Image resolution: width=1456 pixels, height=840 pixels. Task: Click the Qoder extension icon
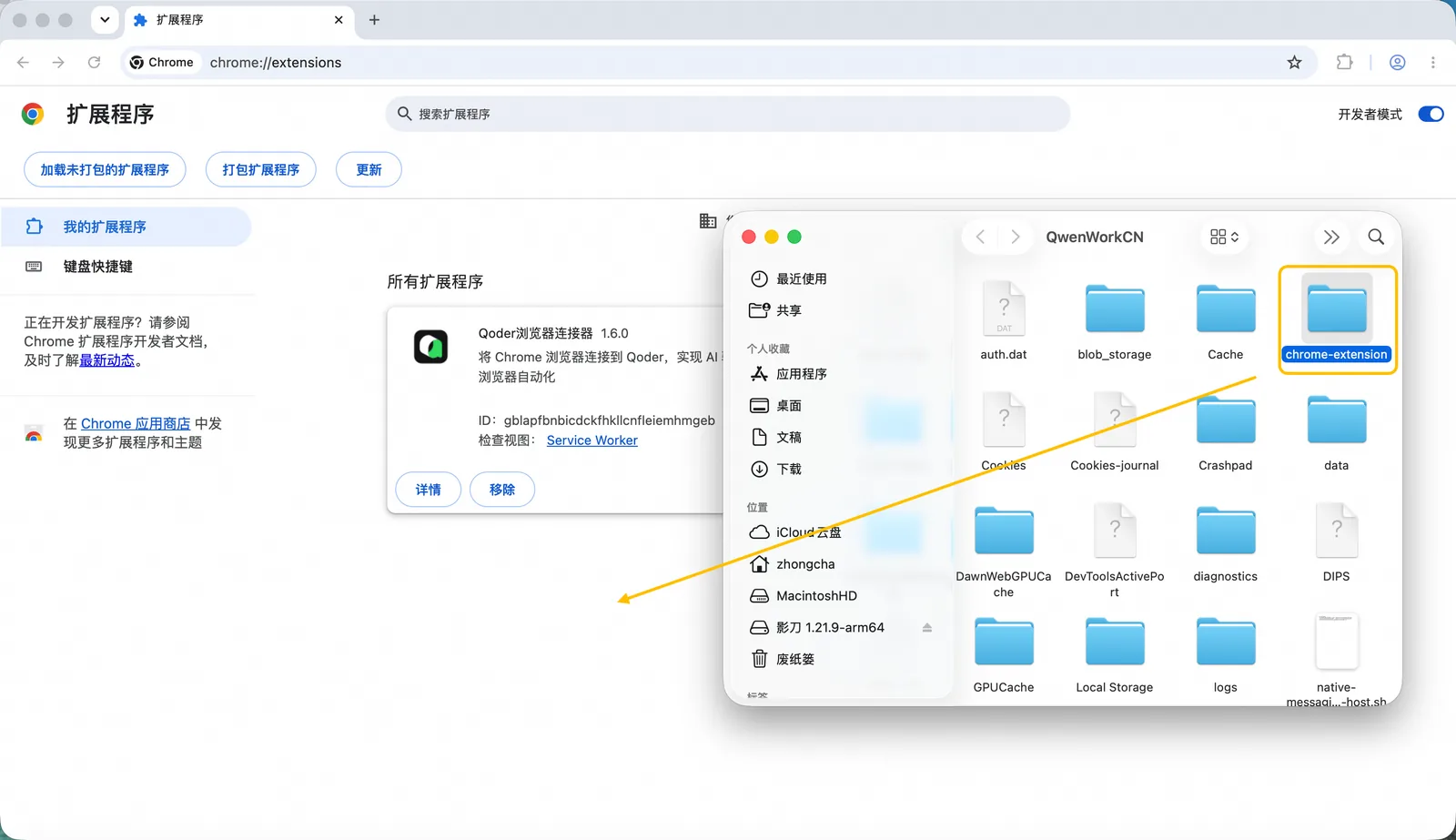coord(430,347)
